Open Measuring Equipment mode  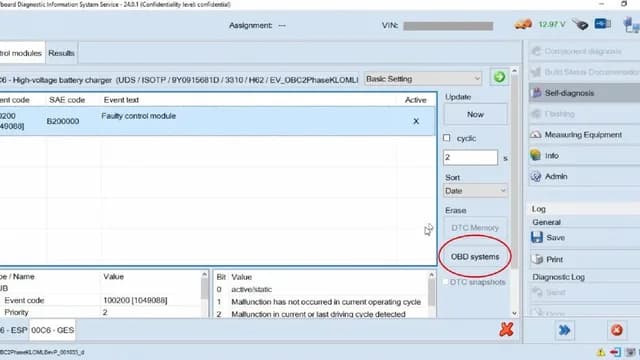pyautogui.click(x=584, y=135)
